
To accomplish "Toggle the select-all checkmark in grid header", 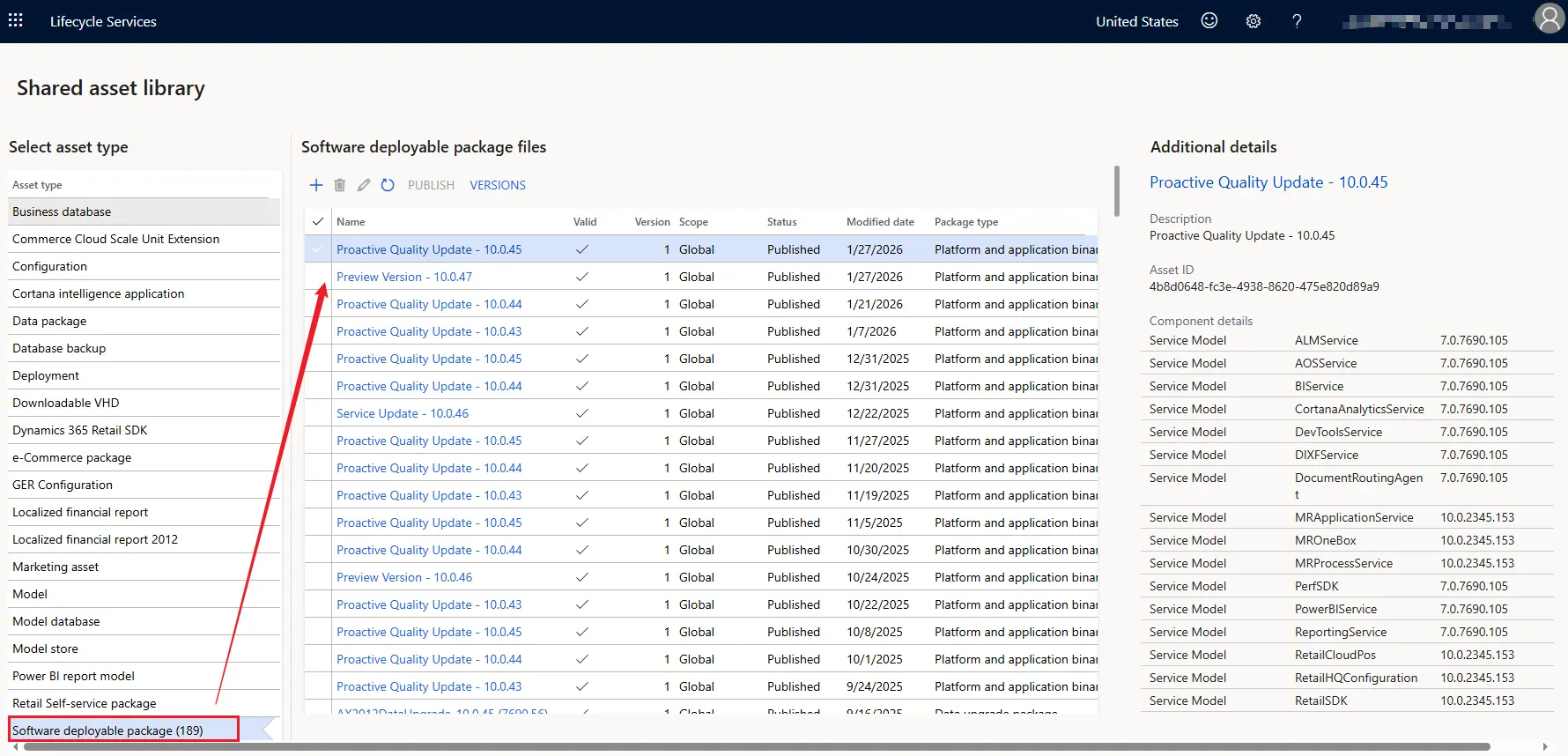I will click(318, 222).
